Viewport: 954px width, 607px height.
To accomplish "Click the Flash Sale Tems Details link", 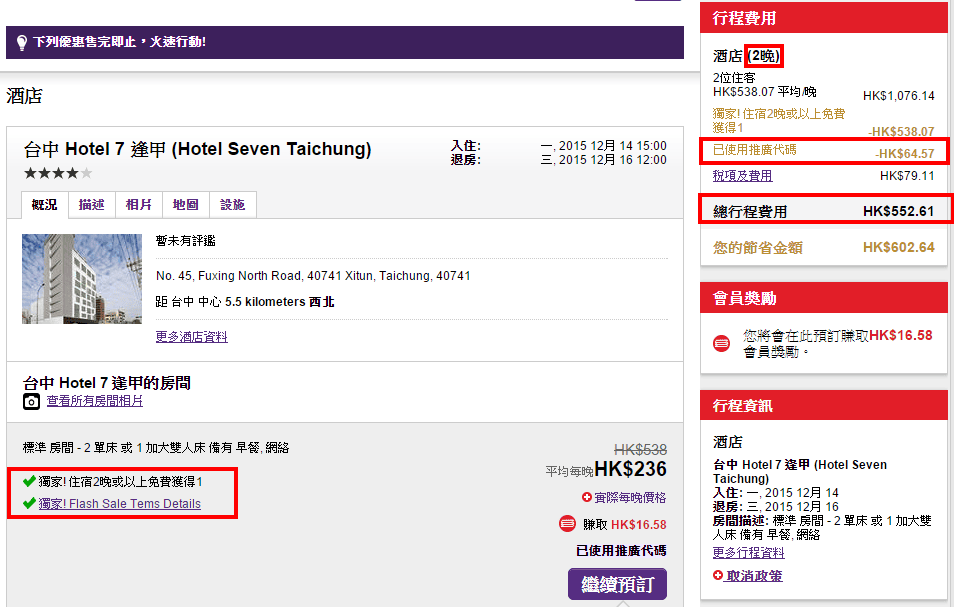I will (x=120, y=504).
